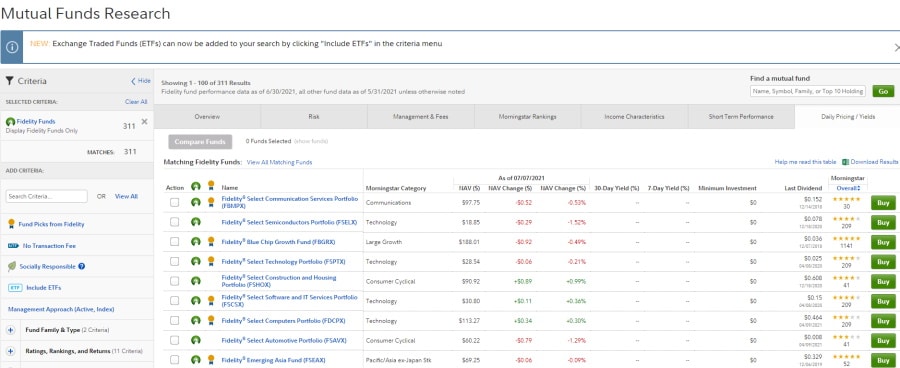
Task: Open Fidelity Select Technology Portfolio (FSPTX)
Action: coord(284,261)
